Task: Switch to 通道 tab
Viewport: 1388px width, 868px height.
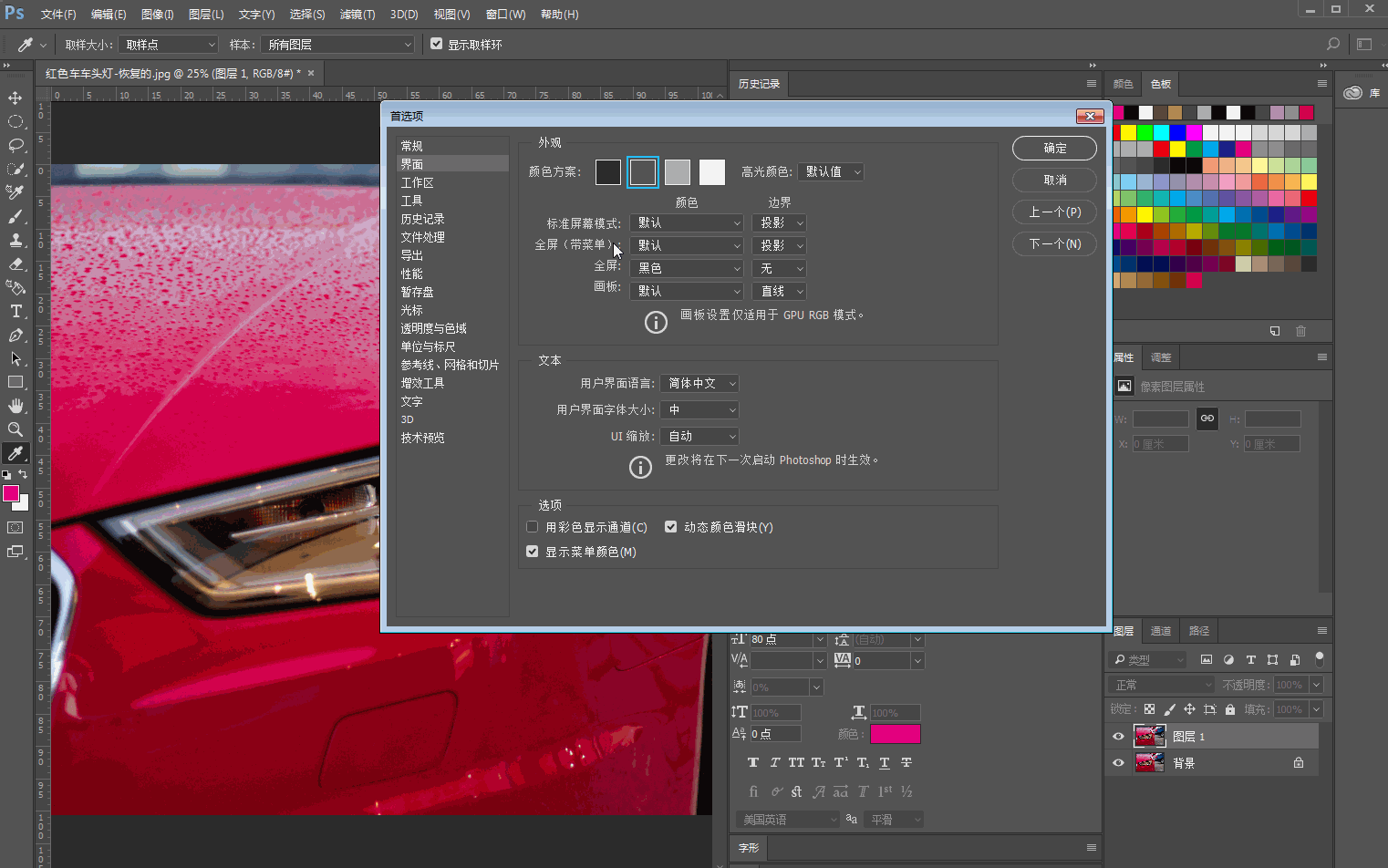Action: (1161, 631)
